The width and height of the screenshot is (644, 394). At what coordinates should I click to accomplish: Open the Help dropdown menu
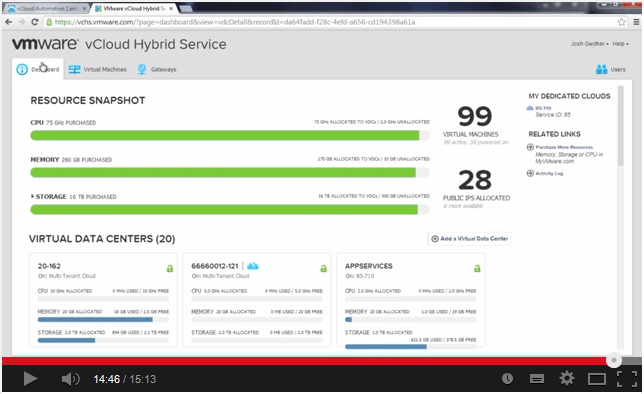coord(620,44)
